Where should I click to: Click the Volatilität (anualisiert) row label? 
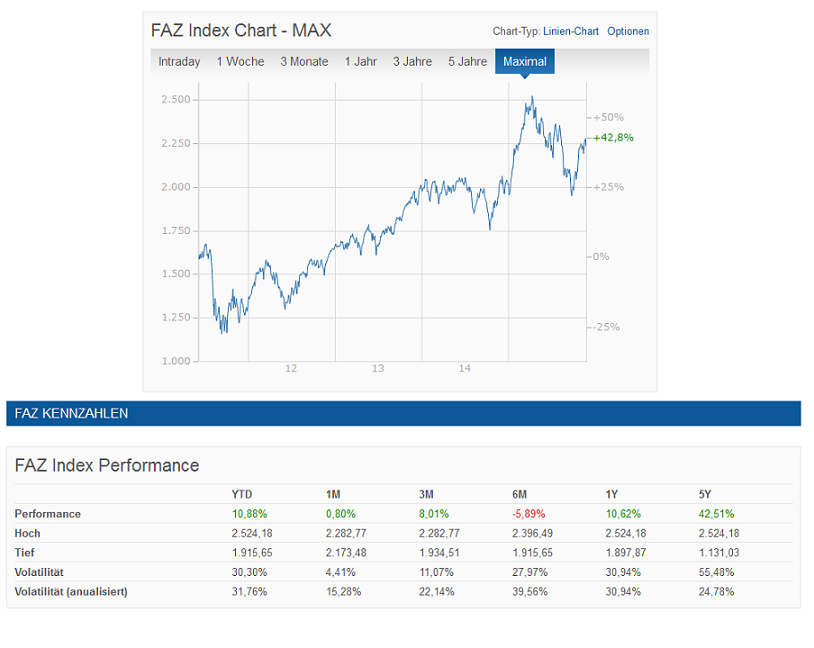[x=71, y=591]
